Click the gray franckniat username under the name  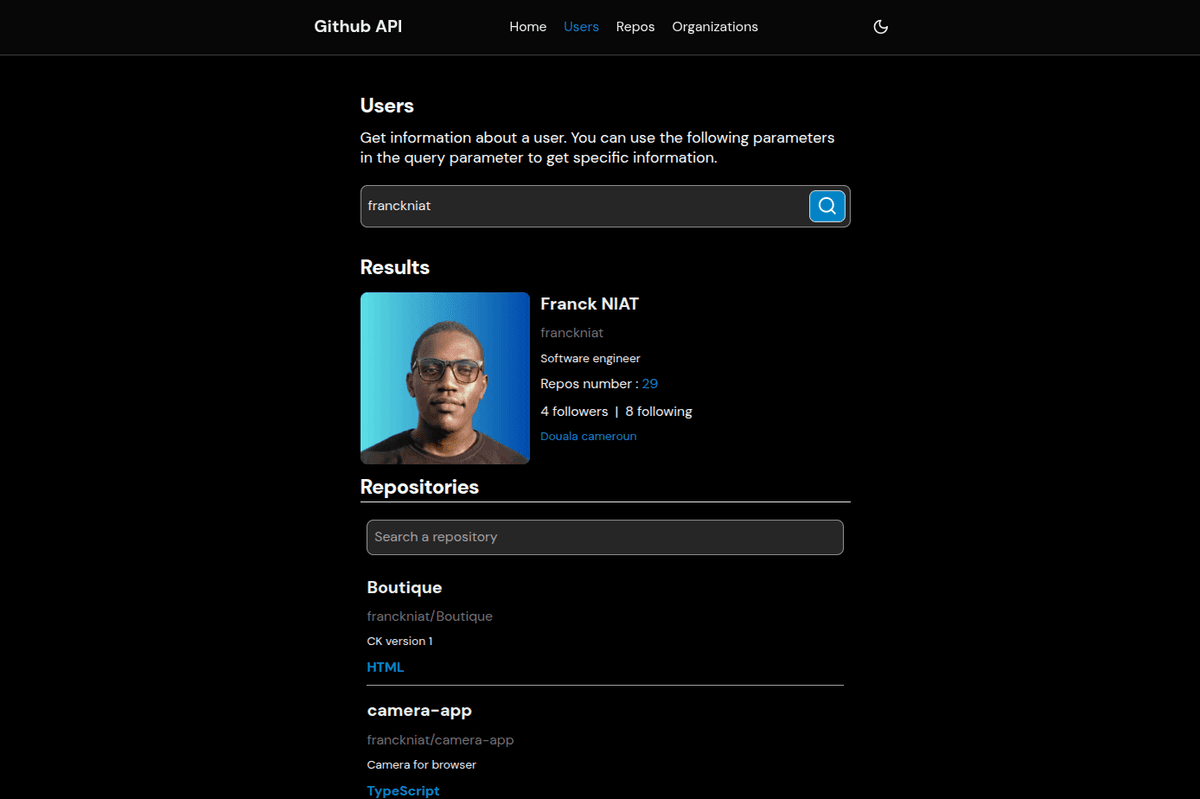[x=572, y=333]
